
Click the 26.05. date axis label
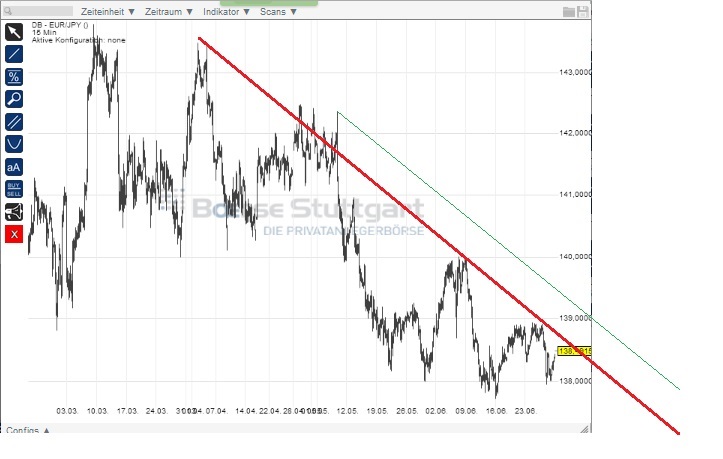(407, 411)
